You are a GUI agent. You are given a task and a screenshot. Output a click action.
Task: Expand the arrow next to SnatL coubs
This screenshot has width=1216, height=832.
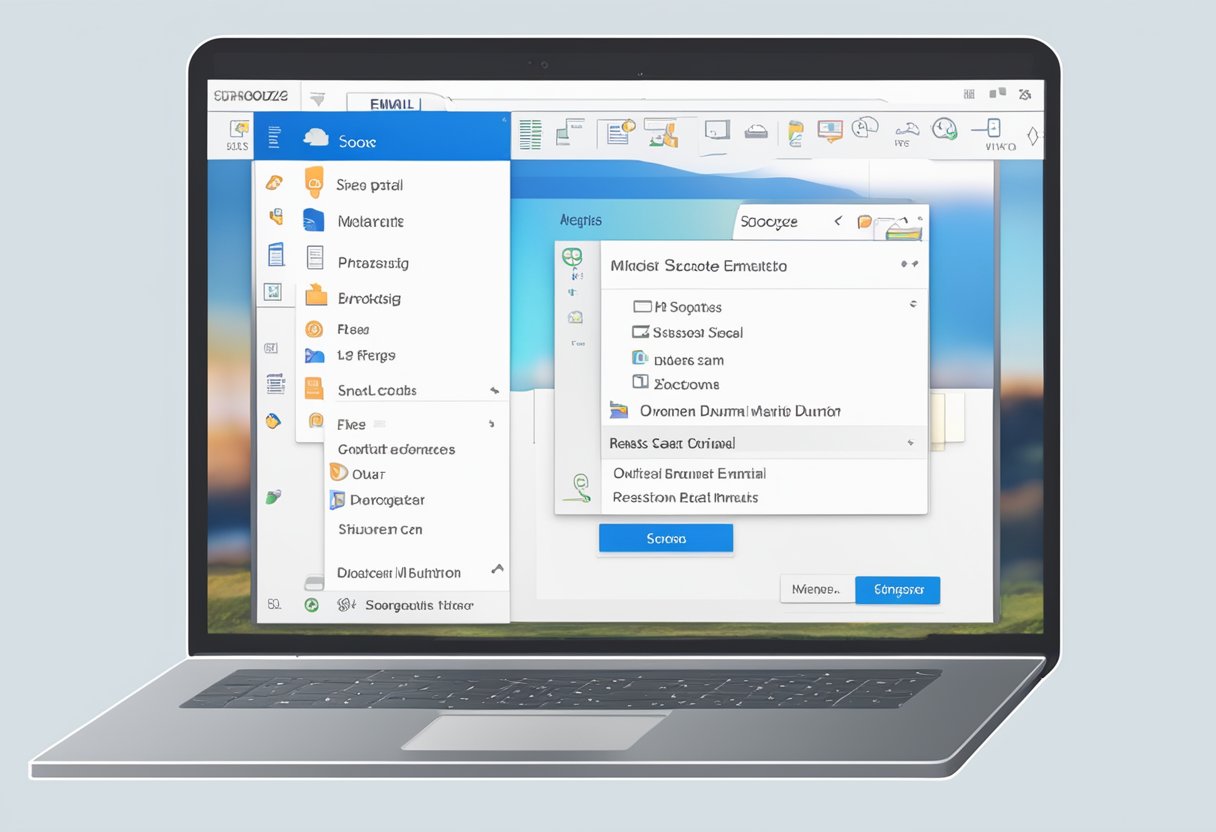(x=495, y=389)
